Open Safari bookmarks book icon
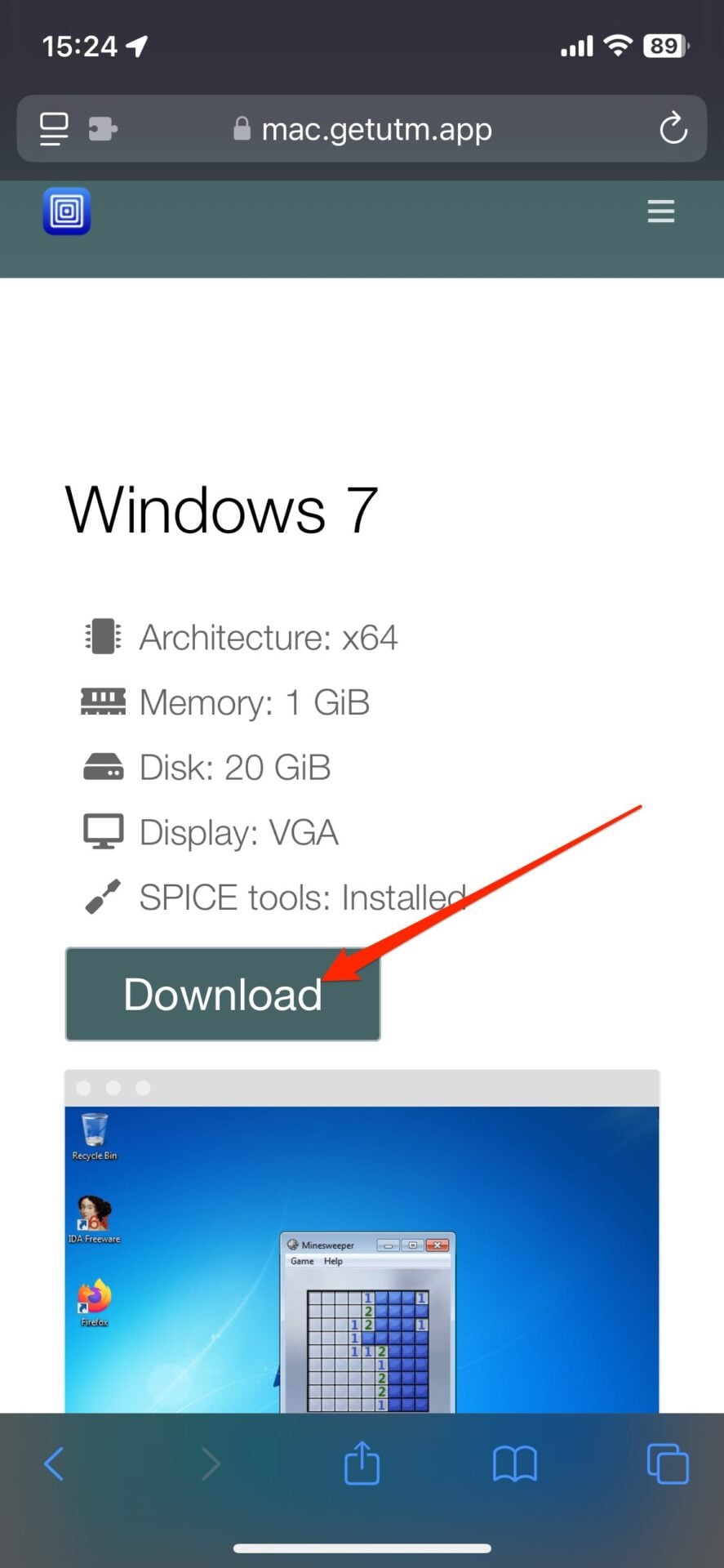Viewport: 724px width, 1568px height. [x=515, y=1463]
